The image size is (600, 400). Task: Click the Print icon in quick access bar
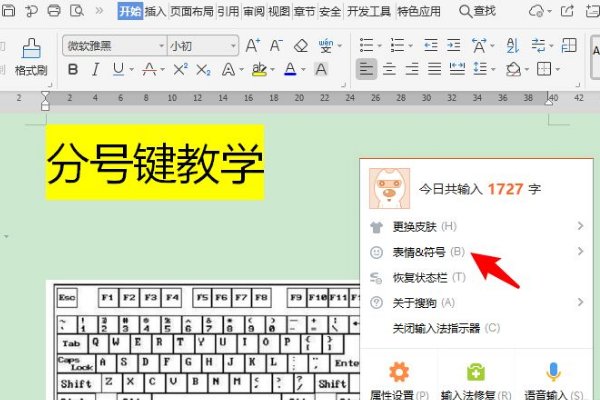[54, 10]
